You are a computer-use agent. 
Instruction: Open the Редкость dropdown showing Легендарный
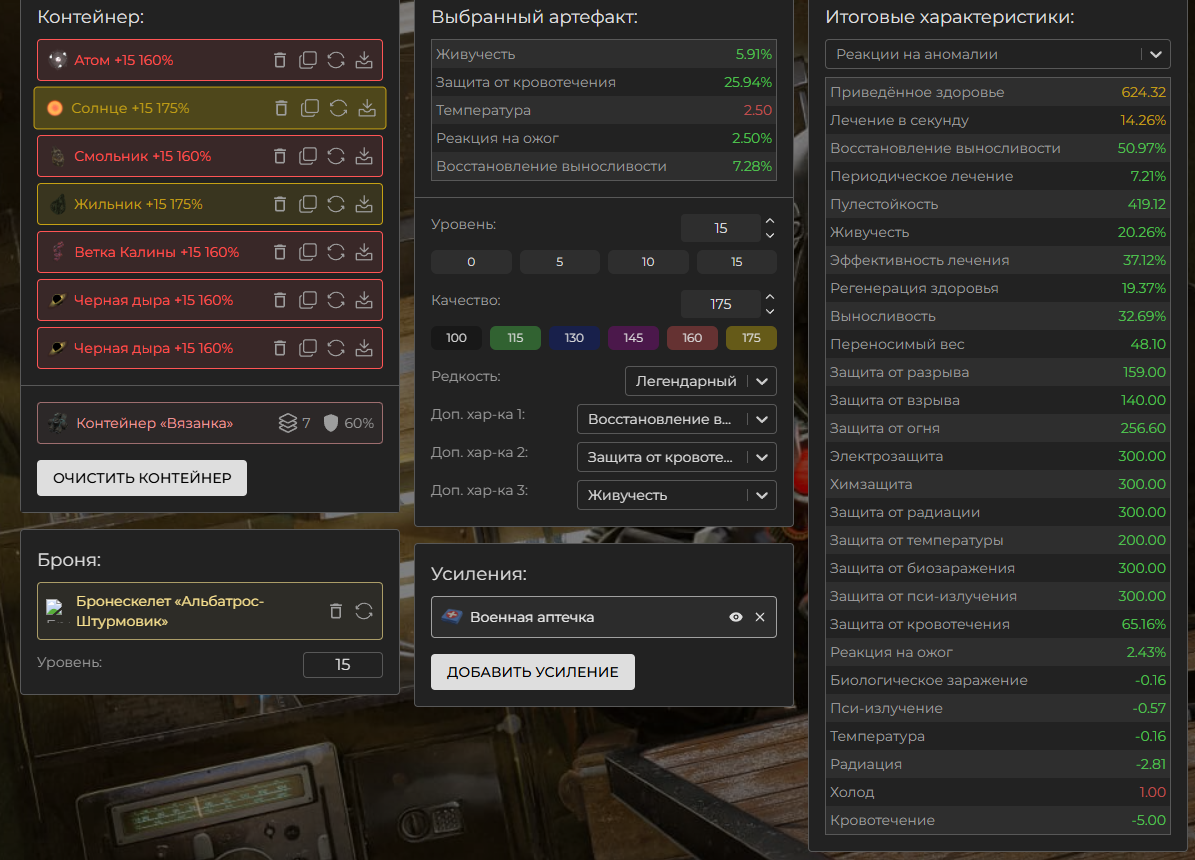tap(700, 381)
